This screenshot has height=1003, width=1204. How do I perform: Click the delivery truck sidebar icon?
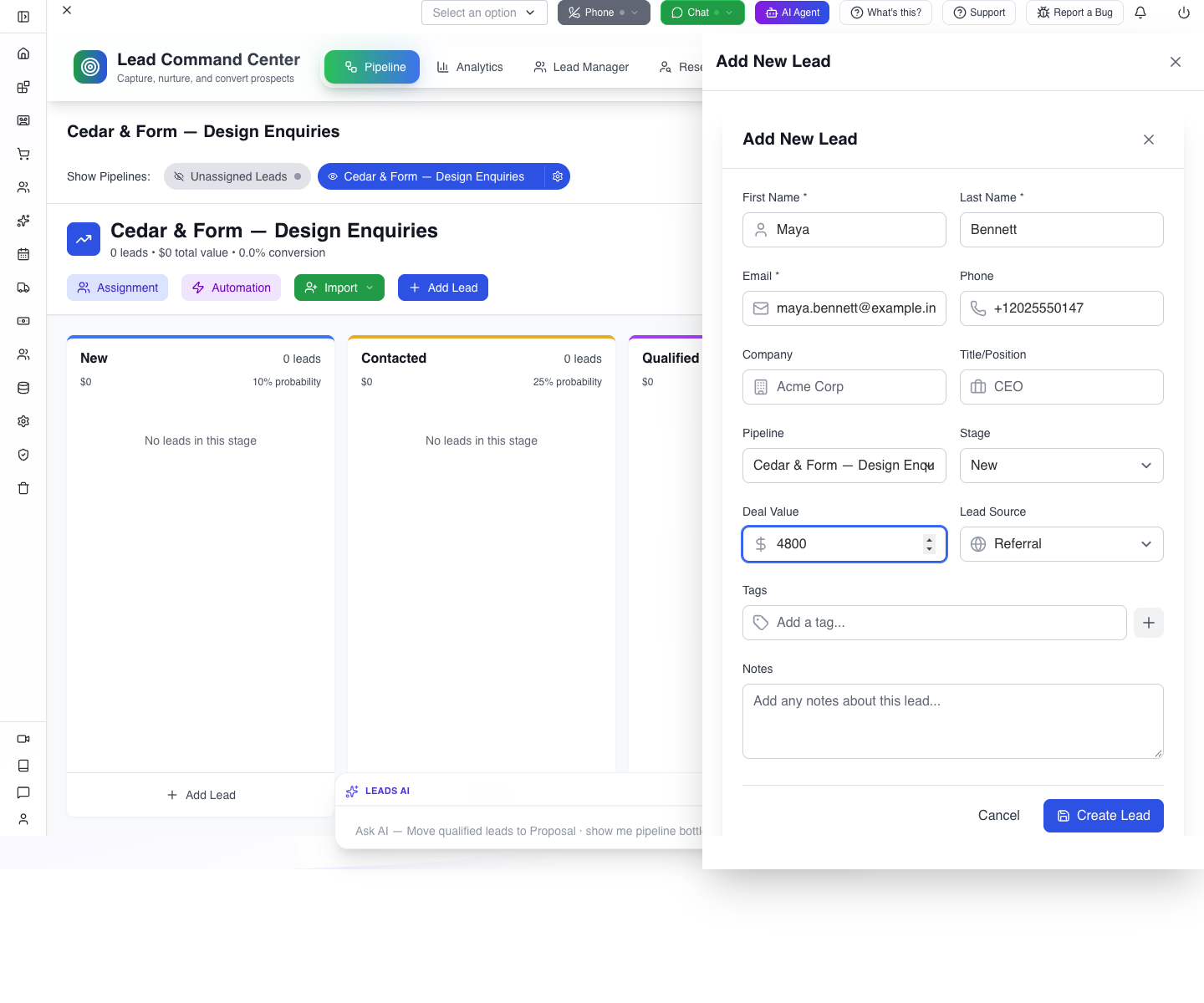23,288
